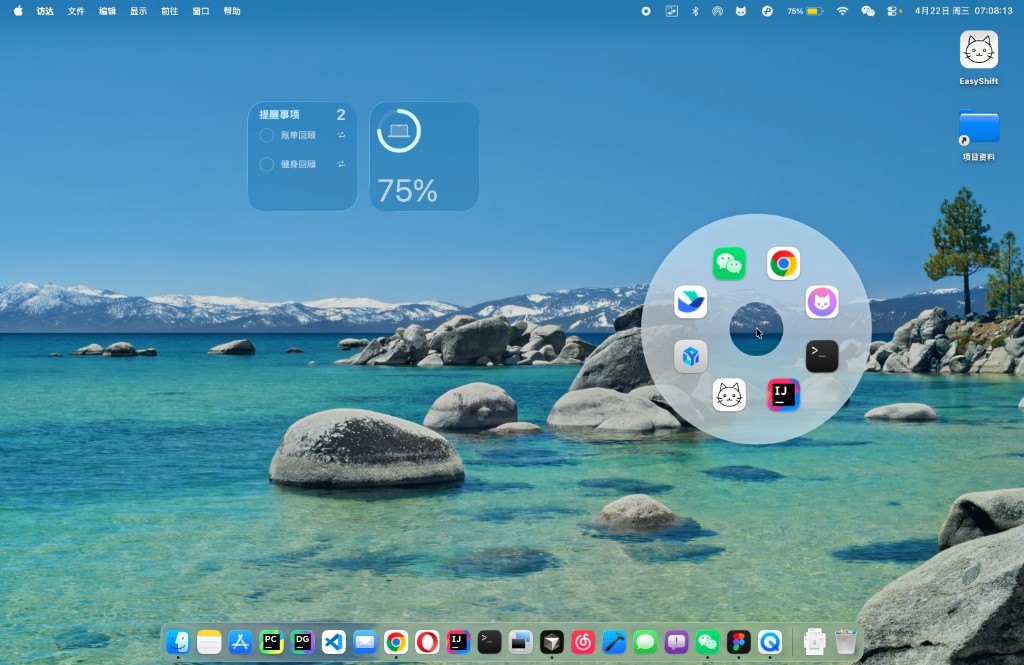Image resolution: width=1024 pixels, height=665 pixels.
Task: Open the 文件 menu
Action: coord(76,11)
